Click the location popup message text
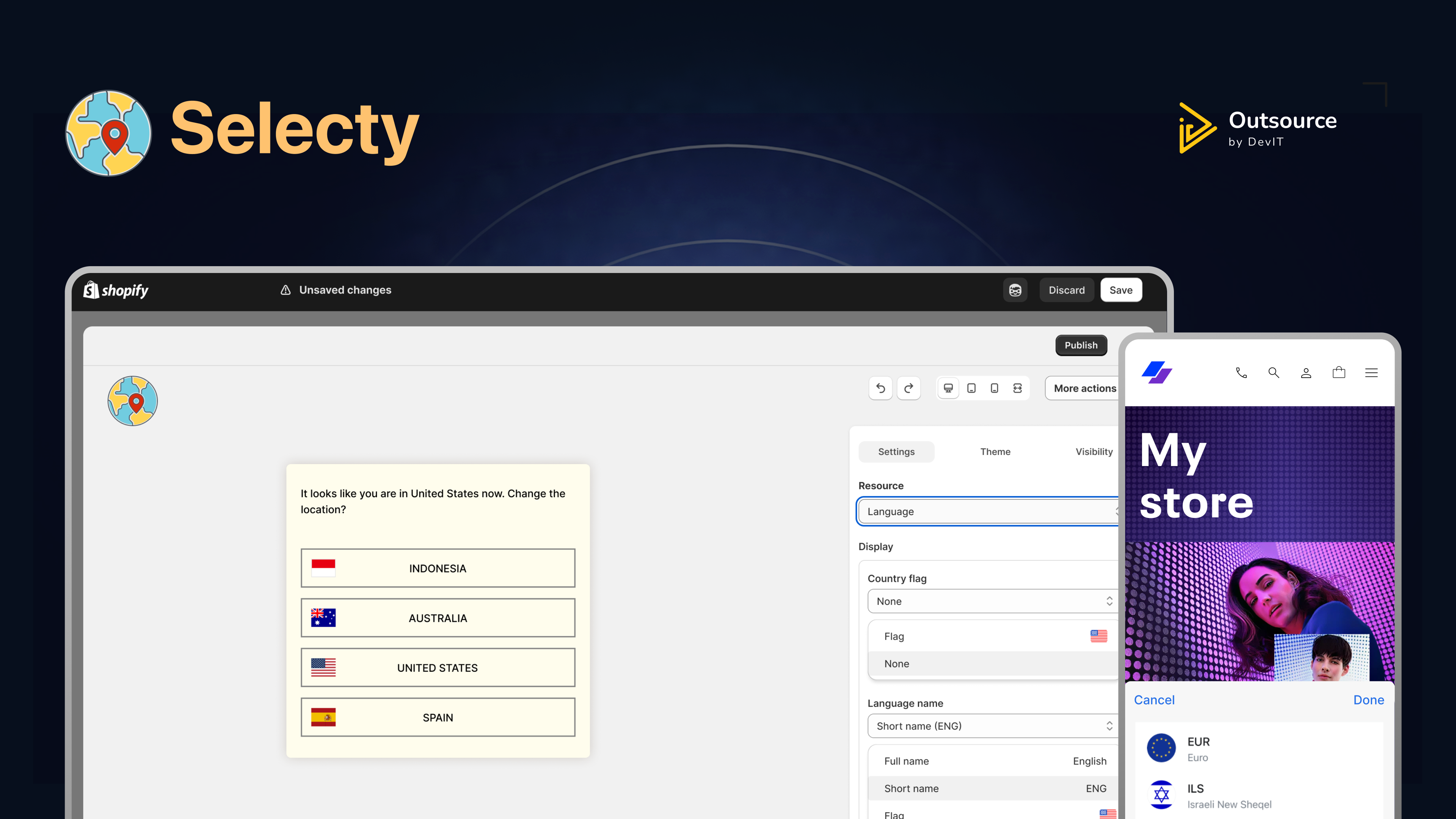1456x819 pixels. pos(433,501)
